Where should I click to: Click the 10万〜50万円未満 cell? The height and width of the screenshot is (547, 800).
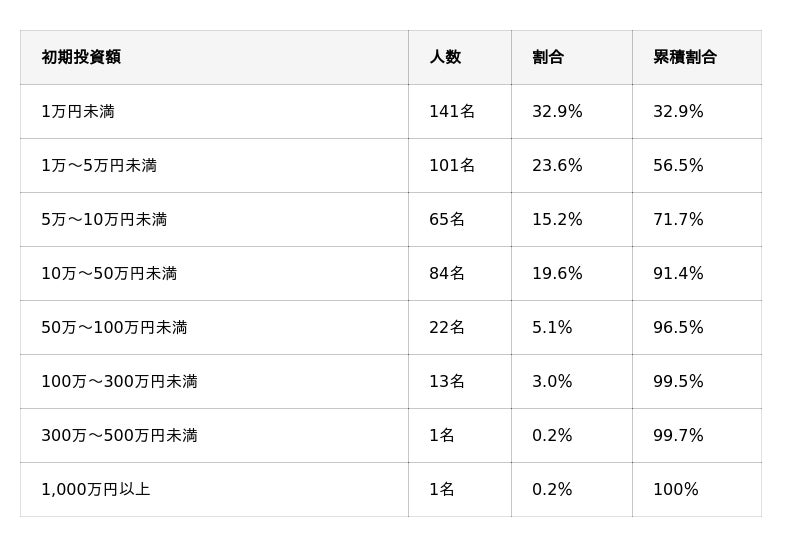click(x=109, y=273)
